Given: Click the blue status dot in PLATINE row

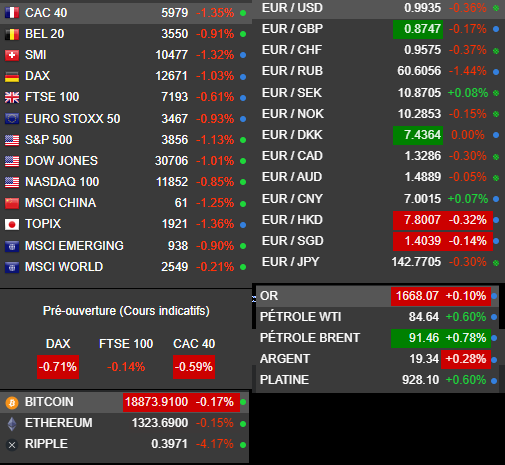Looking at the screenshot, I should 494,380.
